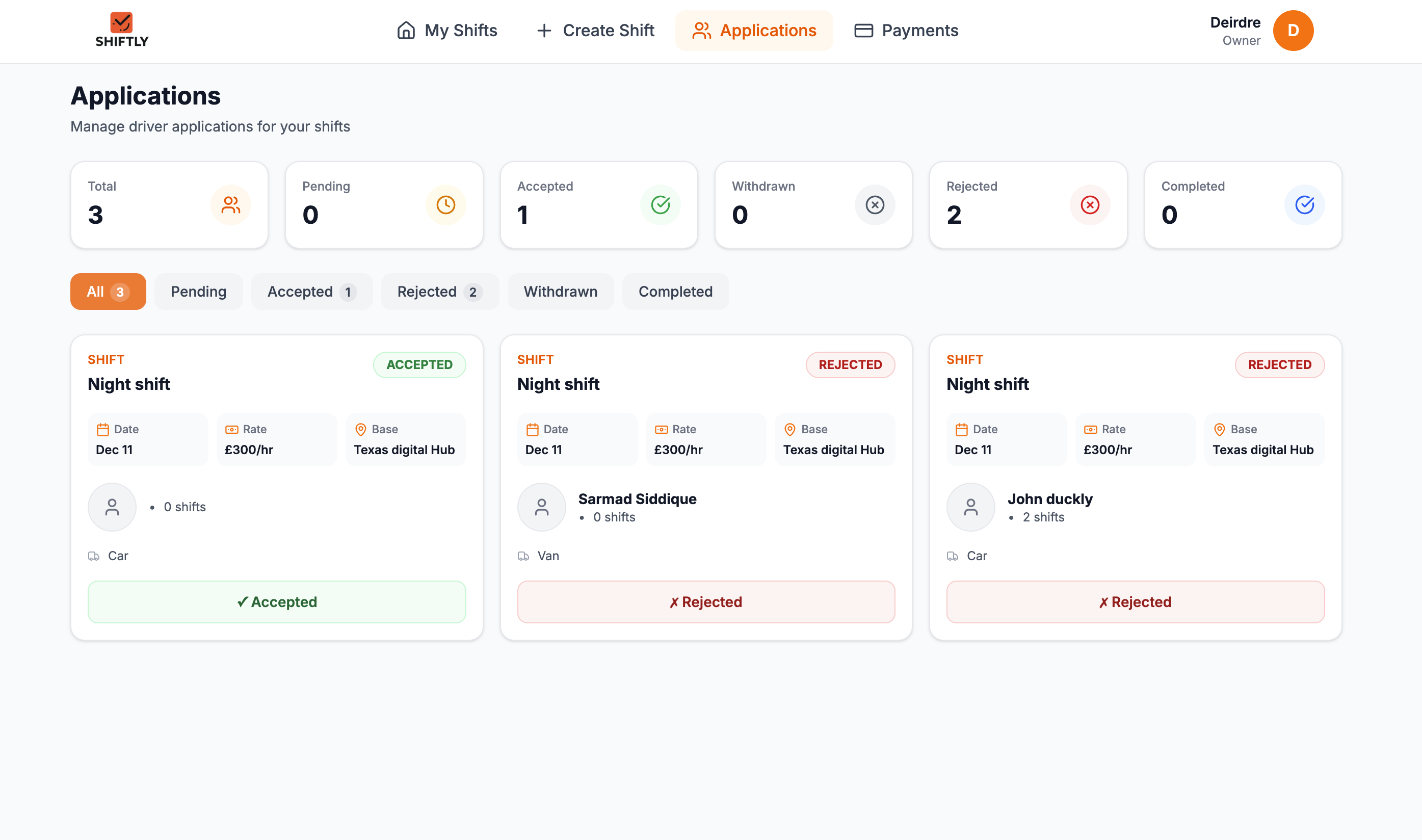
Task: Click Rejected button on John duckly's card
Action: (1135, 601)
